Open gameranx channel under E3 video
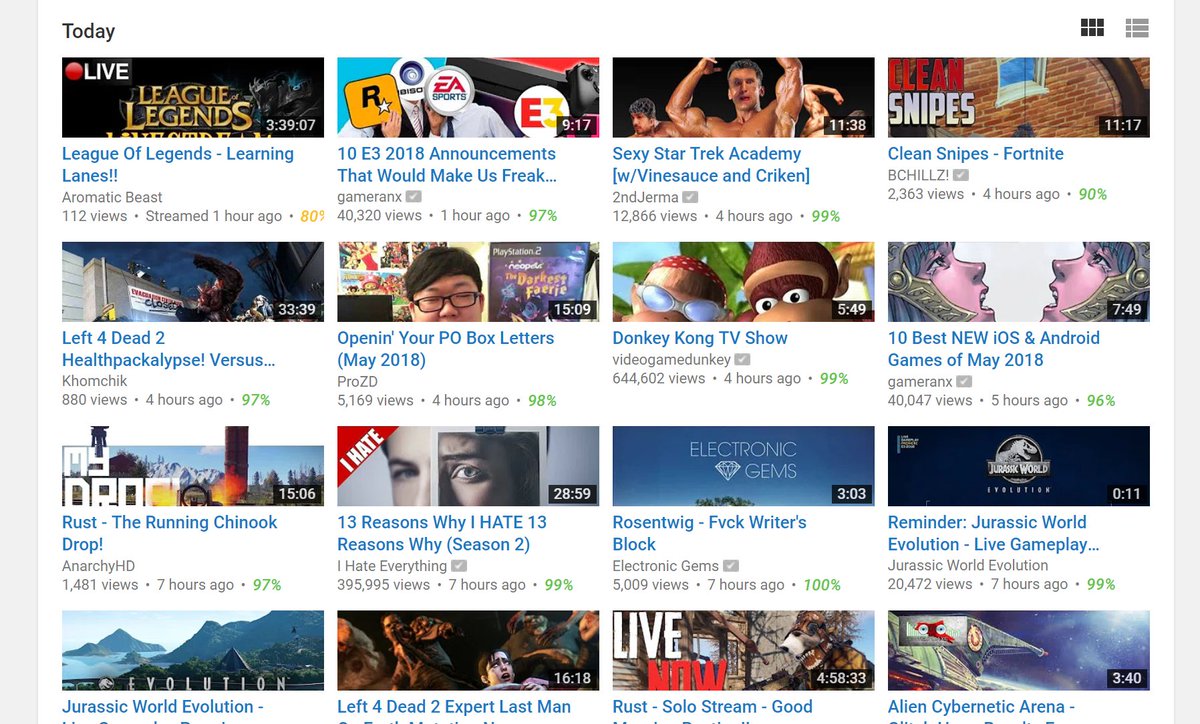Screen dimensions: 1200x724 370,197
